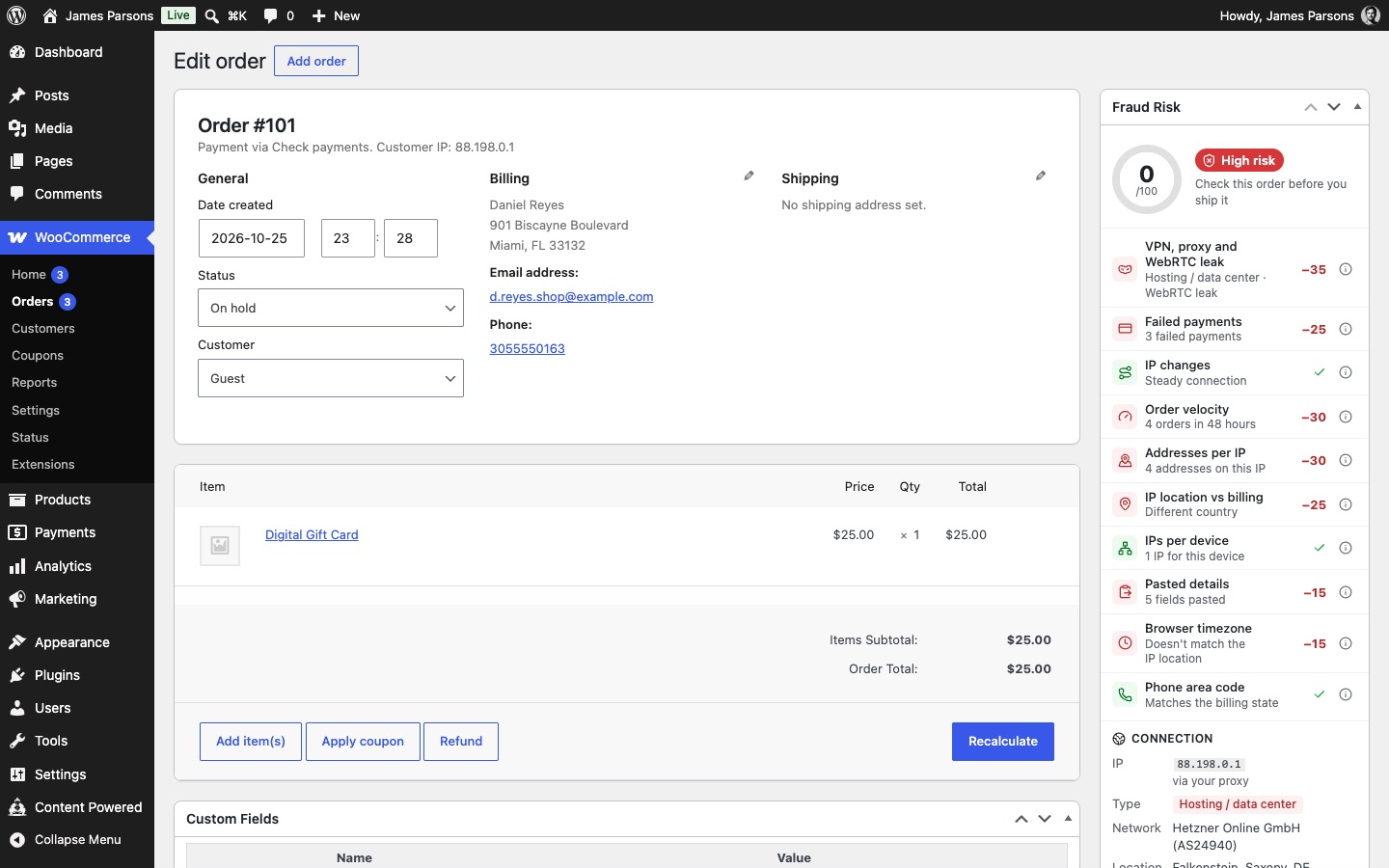Image resolution: width=1389 pixels, height=868 pixels.
Task: Move Fraud Risk panel up
Action: point(1311,107)
